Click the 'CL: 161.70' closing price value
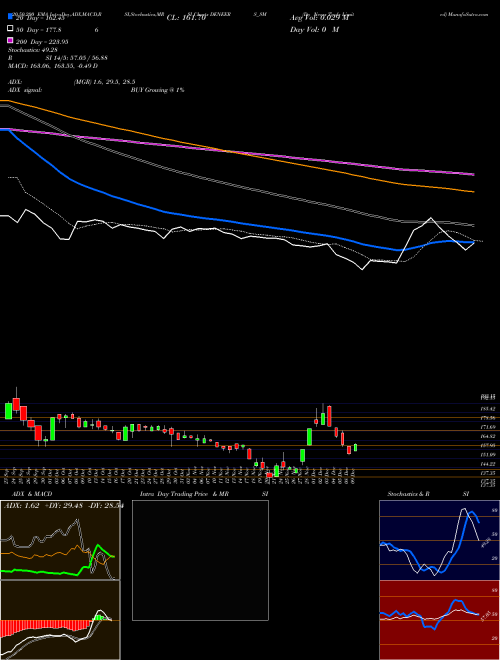This screenshot has width=500, height=660. coord(186,18)
